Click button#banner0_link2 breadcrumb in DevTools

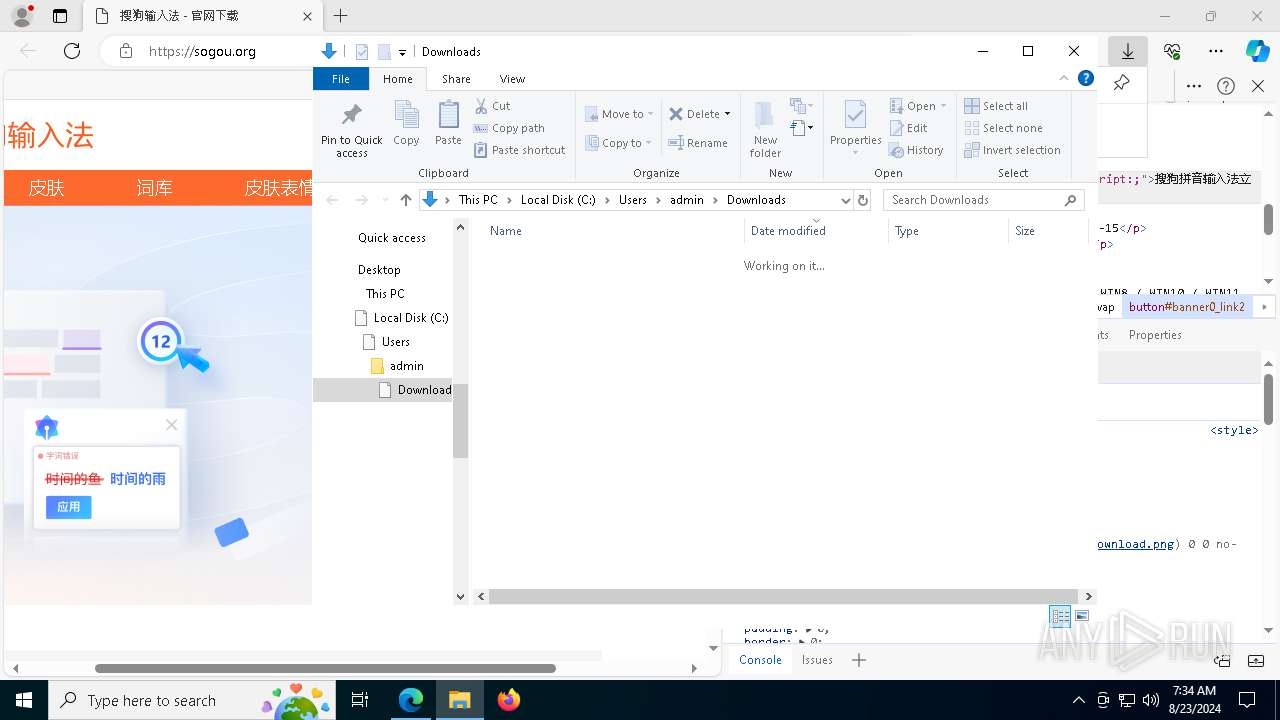pos(1187,307)
